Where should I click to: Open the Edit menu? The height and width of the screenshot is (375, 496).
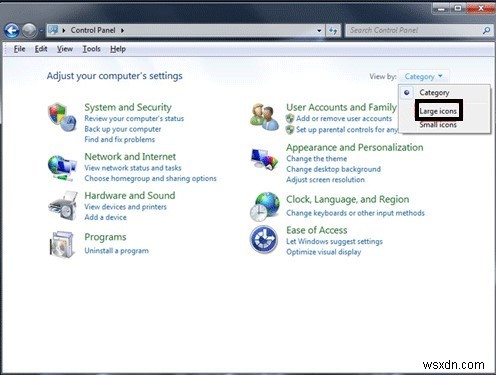coord(41,49)
